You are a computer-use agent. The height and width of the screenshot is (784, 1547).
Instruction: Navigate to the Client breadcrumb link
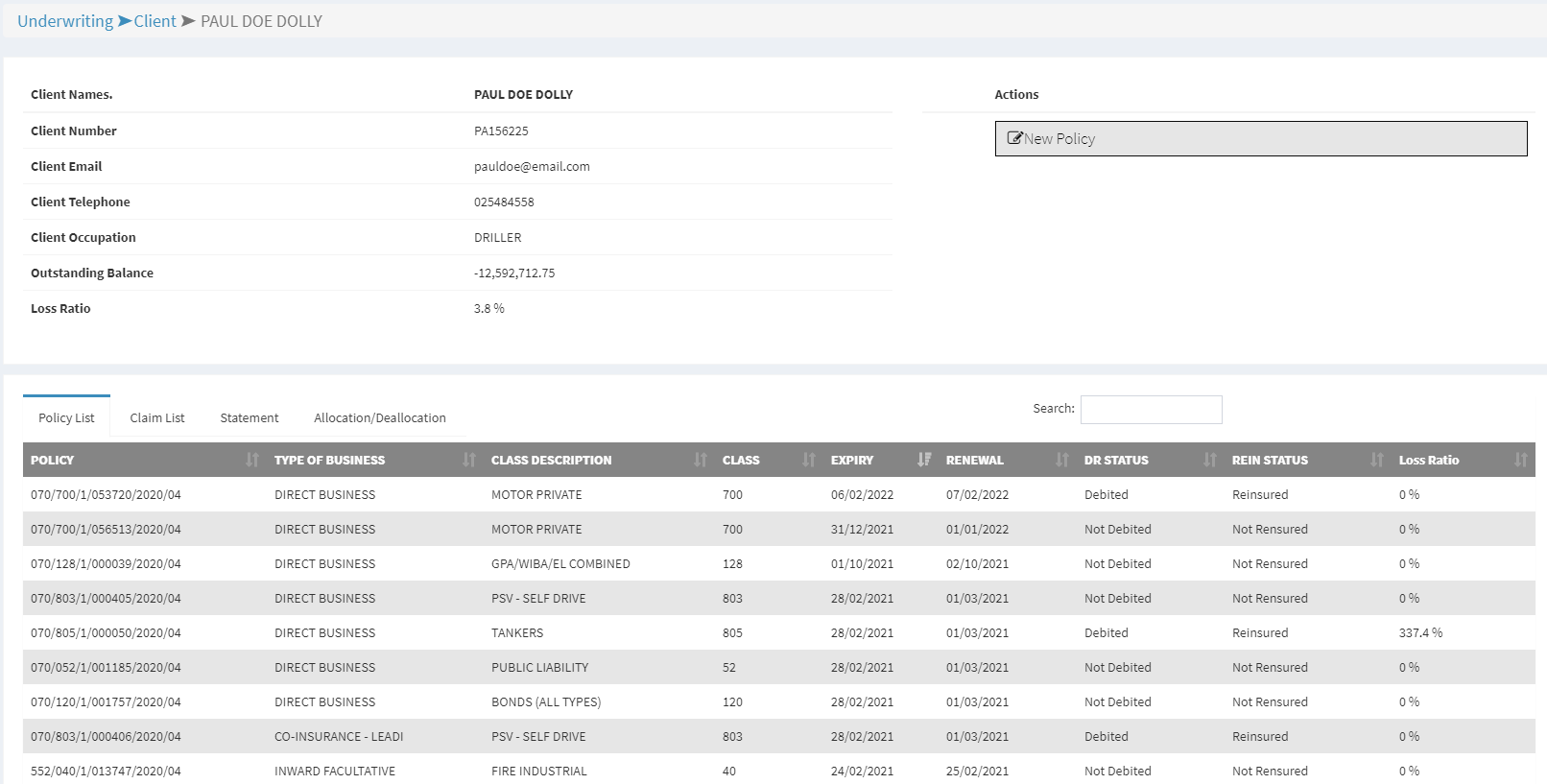click(x=155, y=21)
